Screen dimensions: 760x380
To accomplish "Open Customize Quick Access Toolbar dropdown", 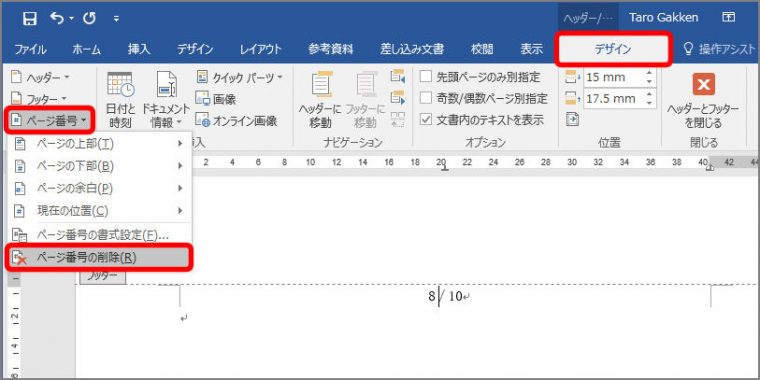I will point(116,19).
